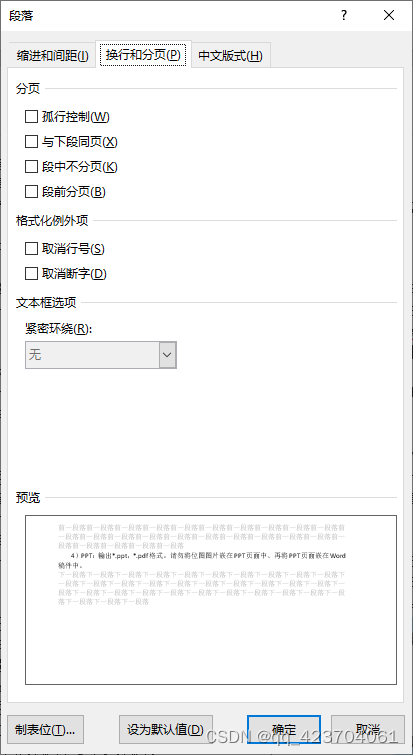The image size is (413, 755).
Task: Switch to 中文版式 tab
Action: [231, 56]
